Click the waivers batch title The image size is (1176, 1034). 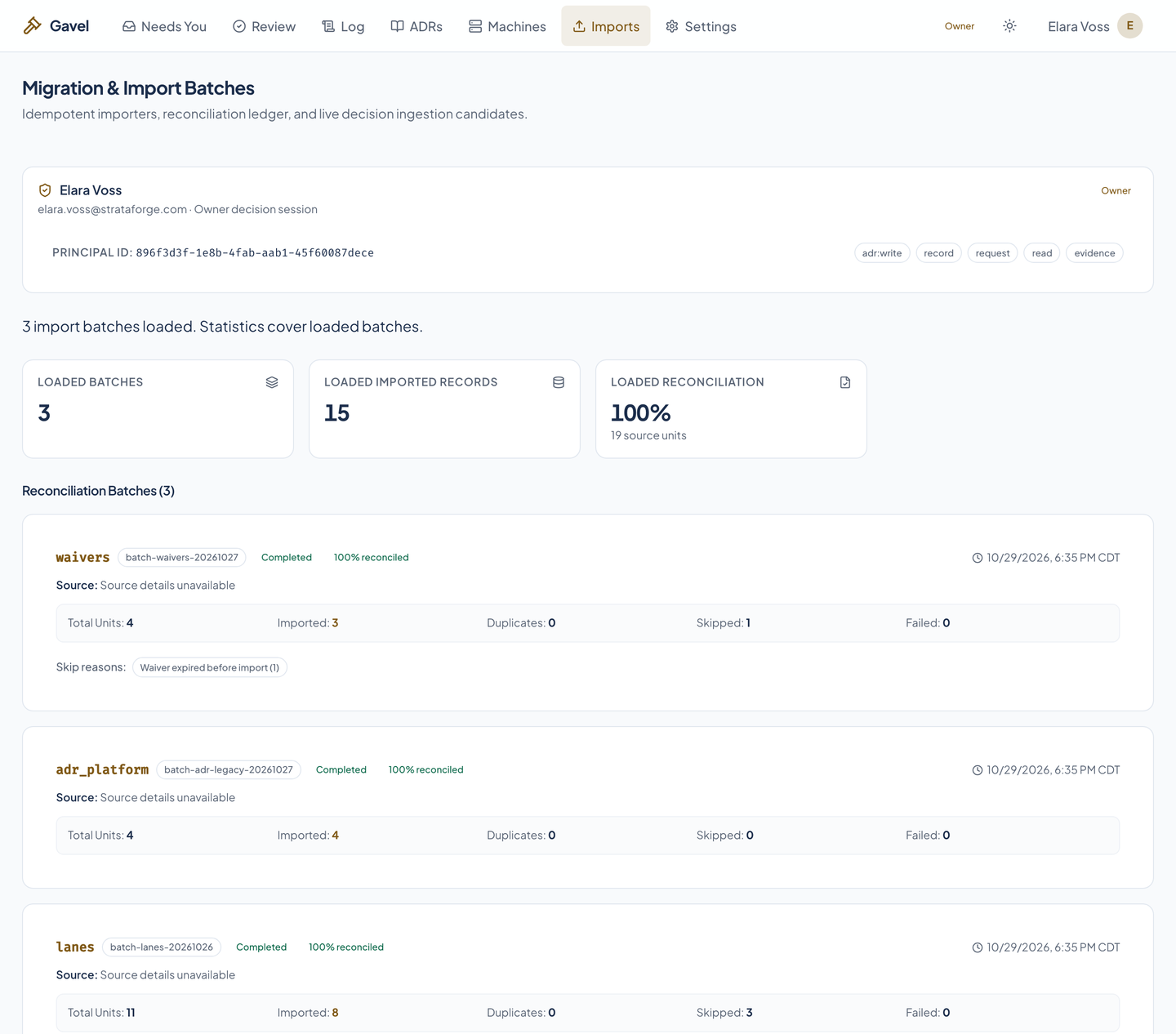[82, 558]
